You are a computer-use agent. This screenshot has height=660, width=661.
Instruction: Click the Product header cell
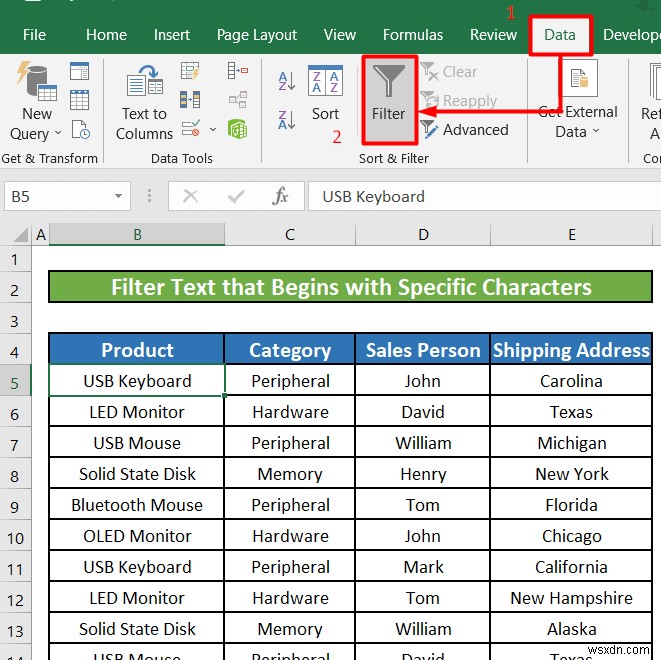[x=137, y=349]
